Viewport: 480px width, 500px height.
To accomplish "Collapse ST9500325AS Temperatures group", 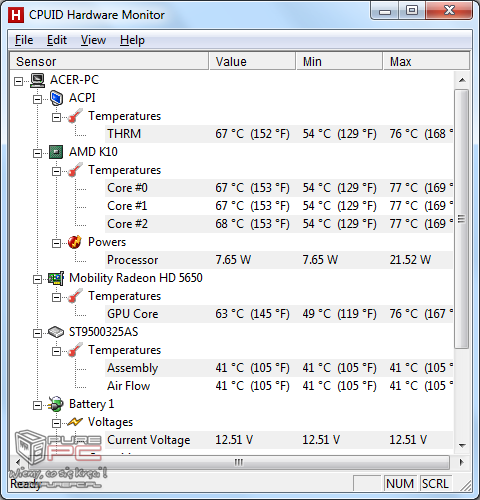I will (x=57, y=351).
